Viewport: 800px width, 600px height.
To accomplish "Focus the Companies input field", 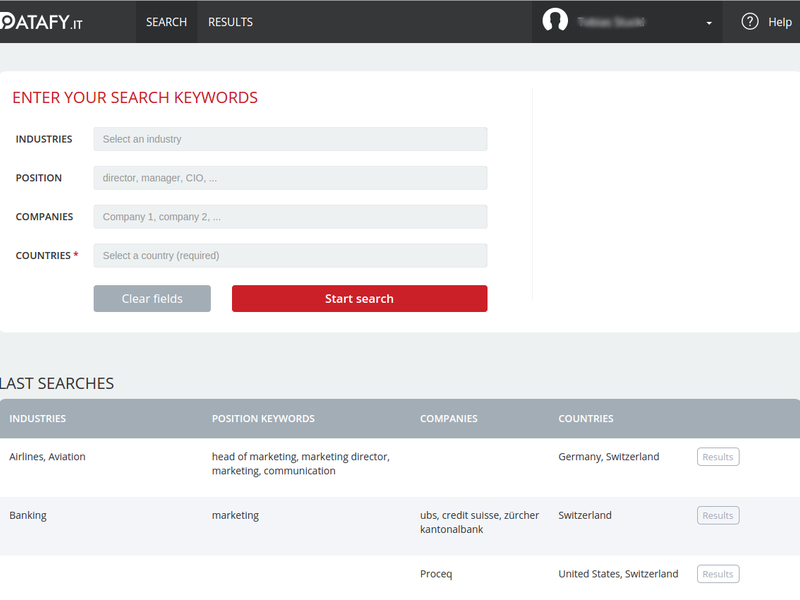I will [290, 216].
